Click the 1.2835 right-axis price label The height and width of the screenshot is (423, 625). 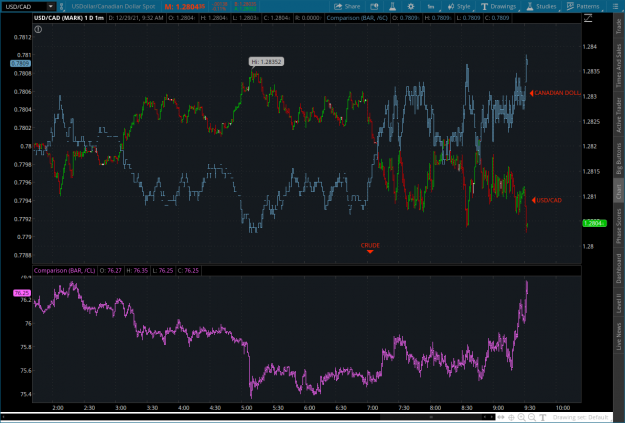coord(592,71)
